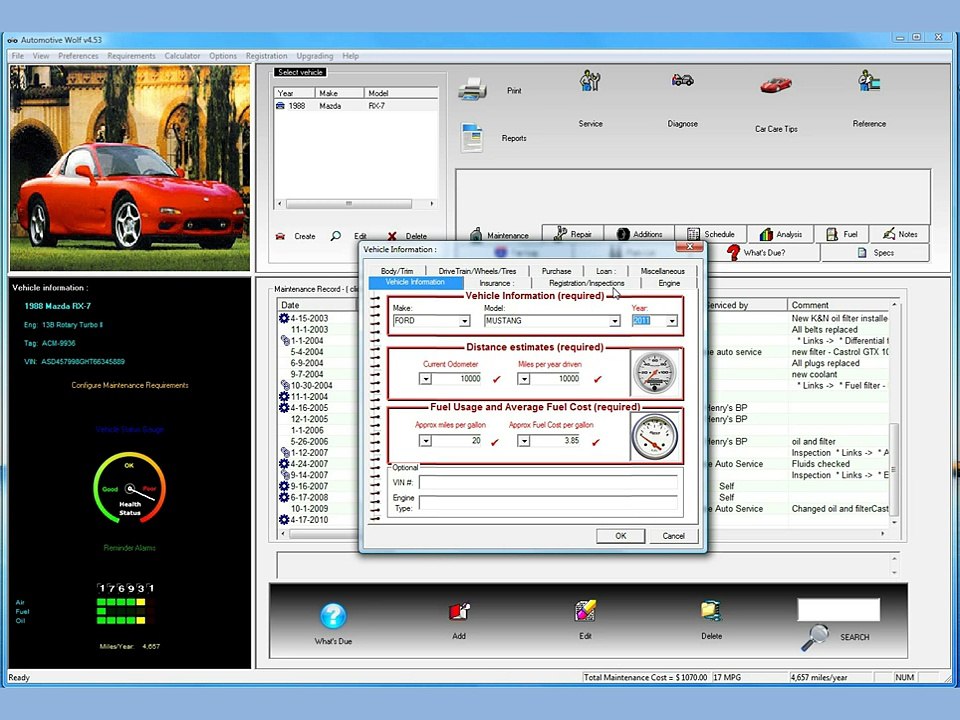Open Car Care Tips red car icon

776,84
